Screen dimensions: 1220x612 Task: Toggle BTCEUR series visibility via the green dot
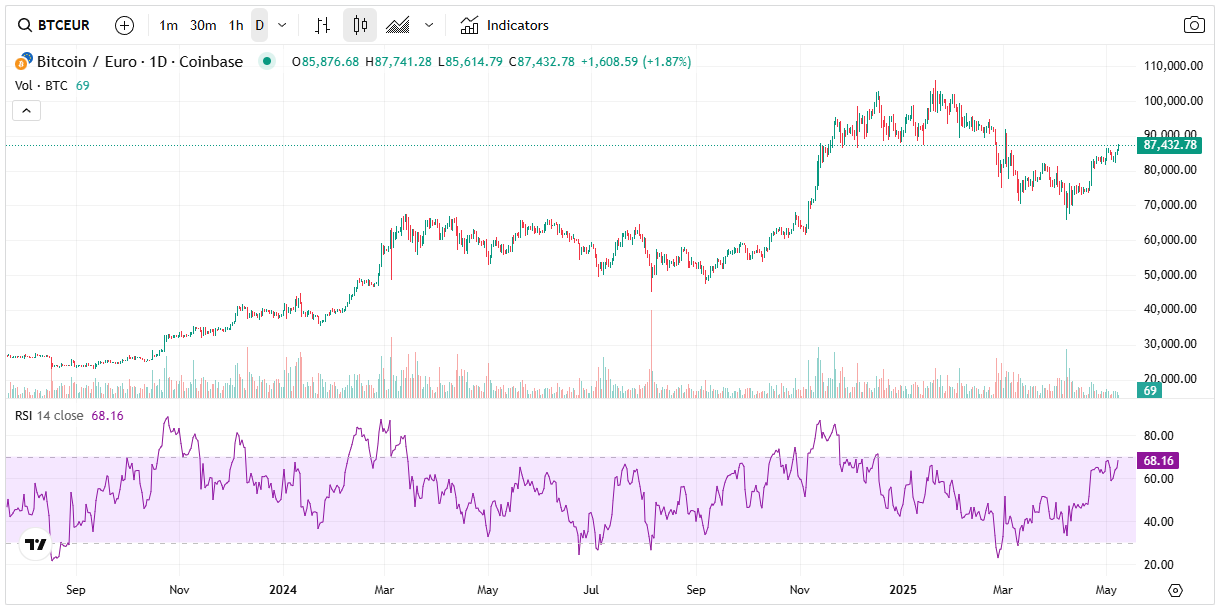tap(266, 61)
